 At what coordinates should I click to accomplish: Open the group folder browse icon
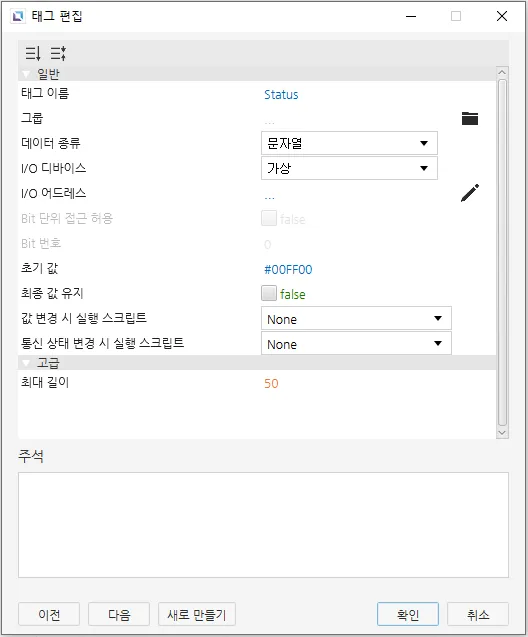(470, 118)
